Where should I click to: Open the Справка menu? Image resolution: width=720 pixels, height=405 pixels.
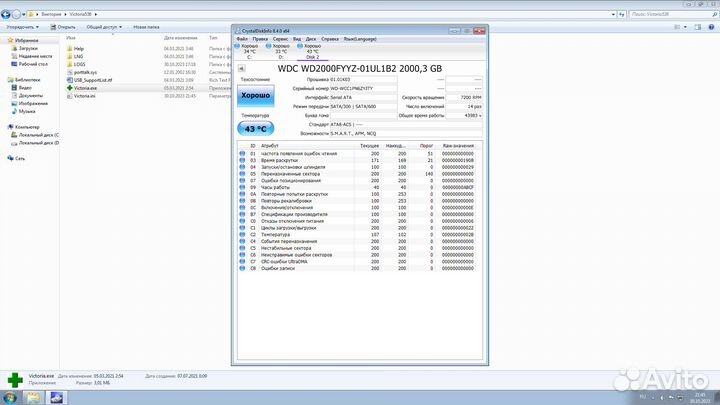[x=330, y=39]
